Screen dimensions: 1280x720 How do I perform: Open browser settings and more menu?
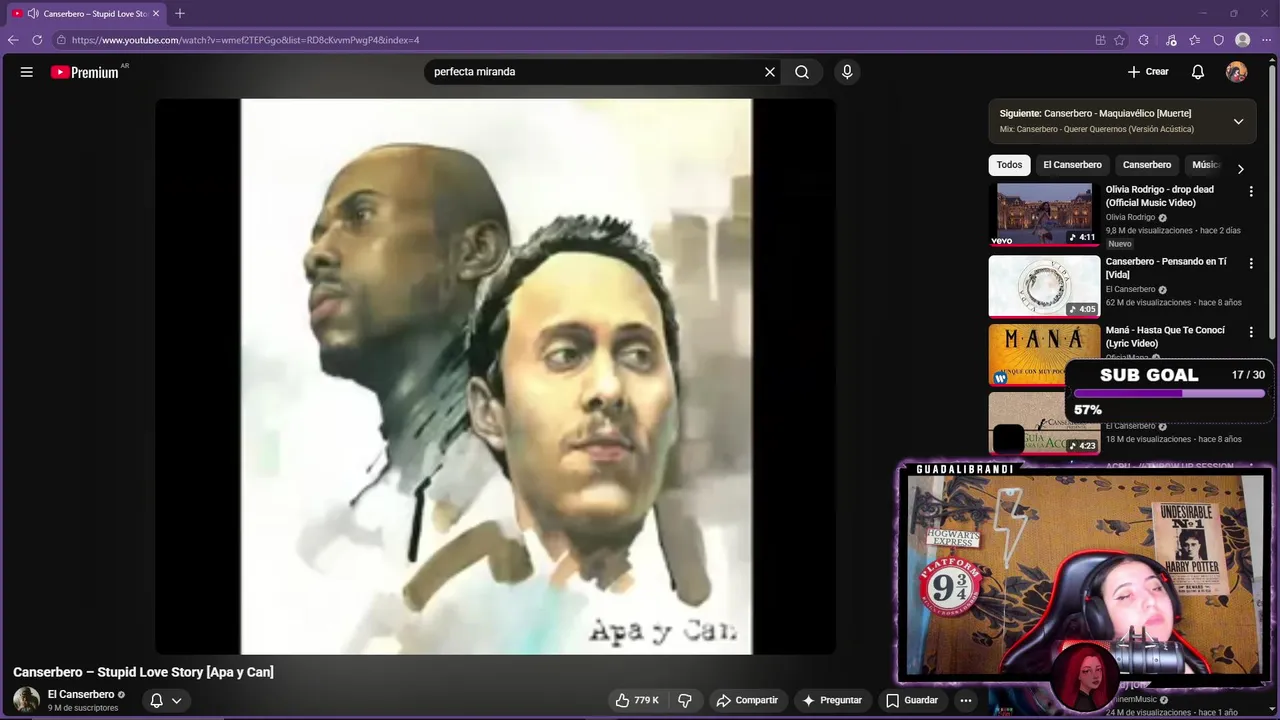point(1266,40)
